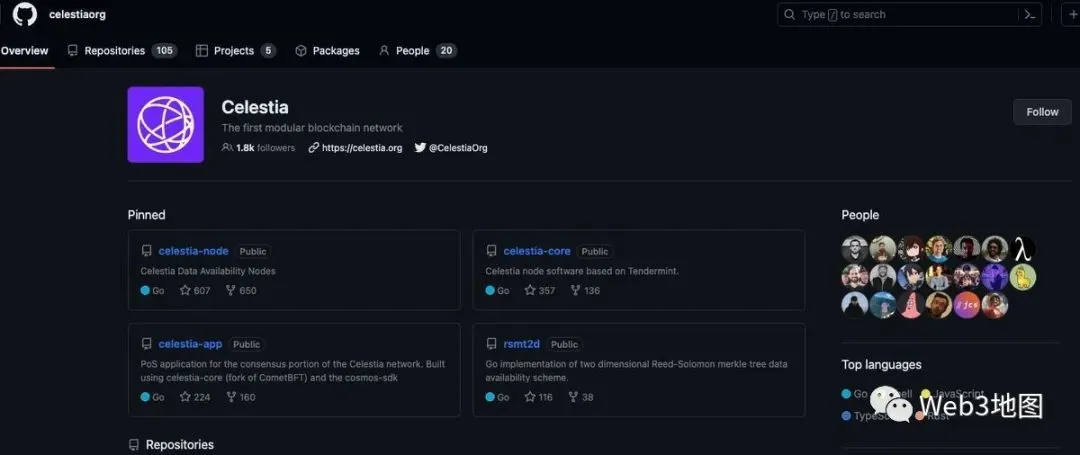The width and height of the screenshot is (1080, 455).
Task: View the 607 stargazers of celestia-node
Action: point(195,290)
